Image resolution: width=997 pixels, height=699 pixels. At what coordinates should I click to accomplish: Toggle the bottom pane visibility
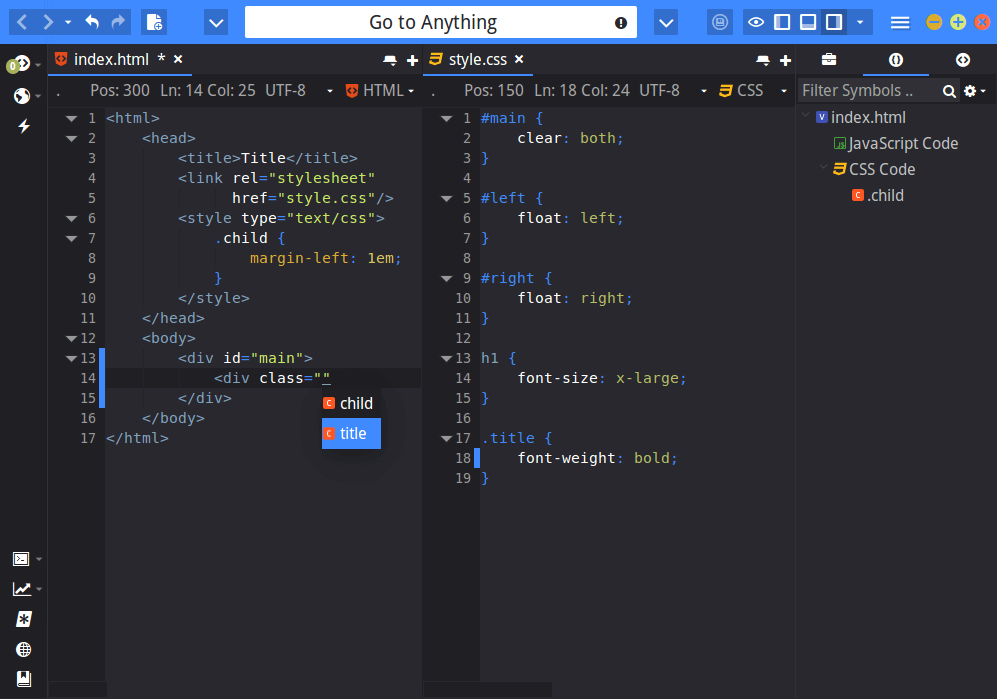[808, 22]
